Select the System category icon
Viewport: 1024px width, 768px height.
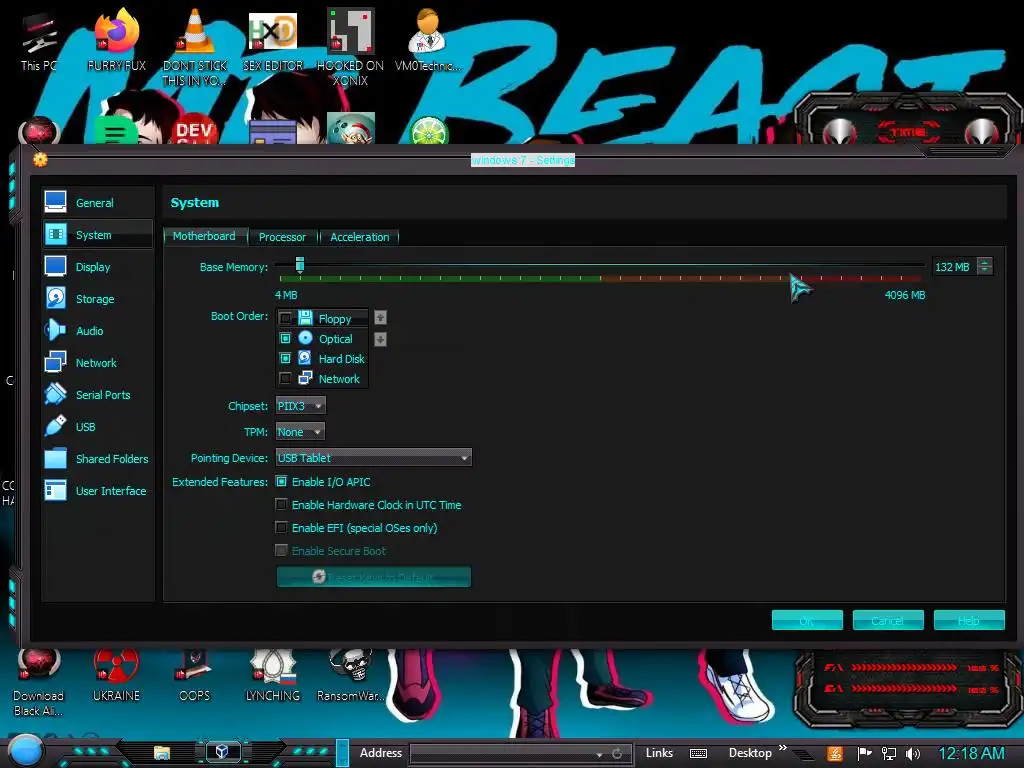point(56,234)
